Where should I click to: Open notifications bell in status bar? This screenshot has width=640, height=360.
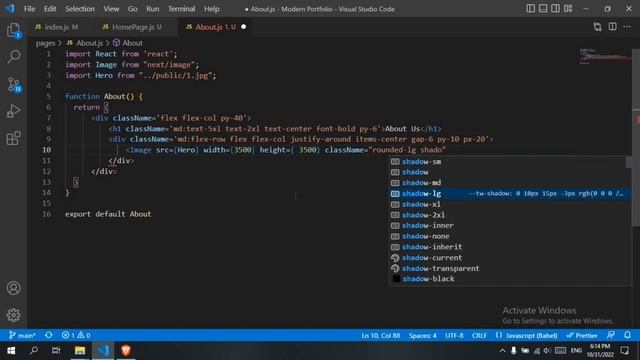tap(627, 335)
